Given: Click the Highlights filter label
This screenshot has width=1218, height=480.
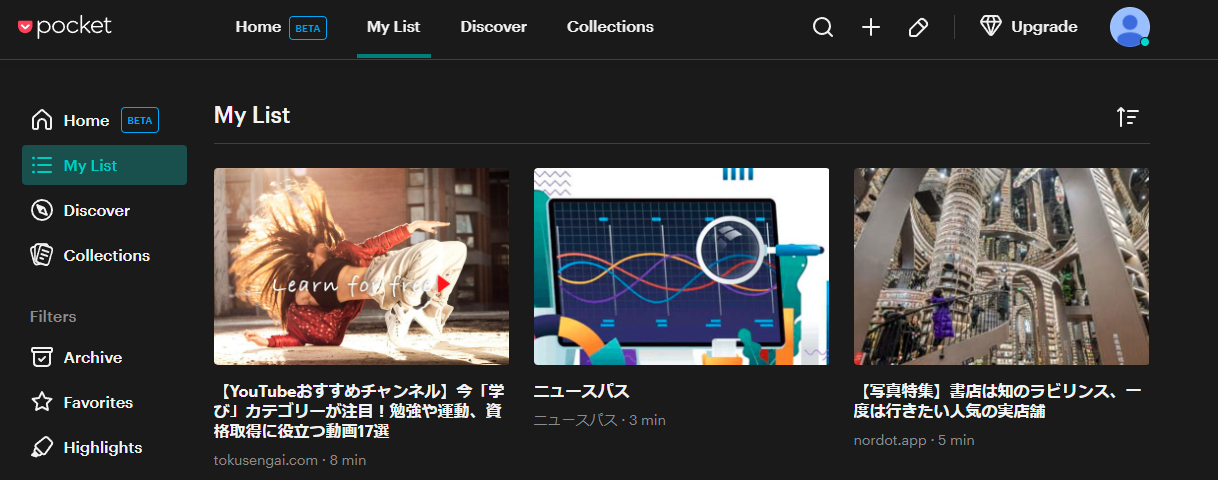Looking at the screenshot, I should pyautogui.click(x=103, y=447).
